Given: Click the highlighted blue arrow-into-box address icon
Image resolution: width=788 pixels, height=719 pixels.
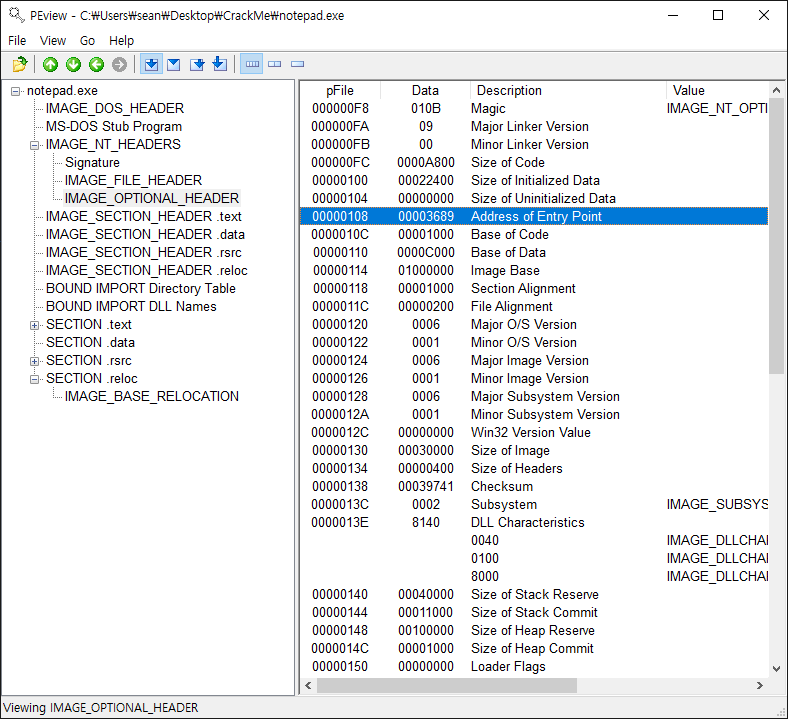Looking at the screenshot, I should click(x=151, y=64).
